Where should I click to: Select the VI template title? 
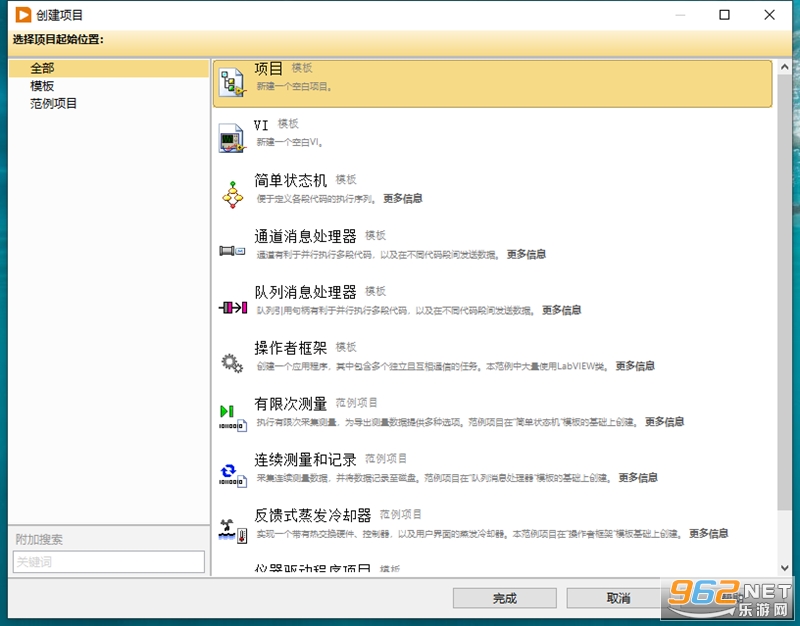261,124
